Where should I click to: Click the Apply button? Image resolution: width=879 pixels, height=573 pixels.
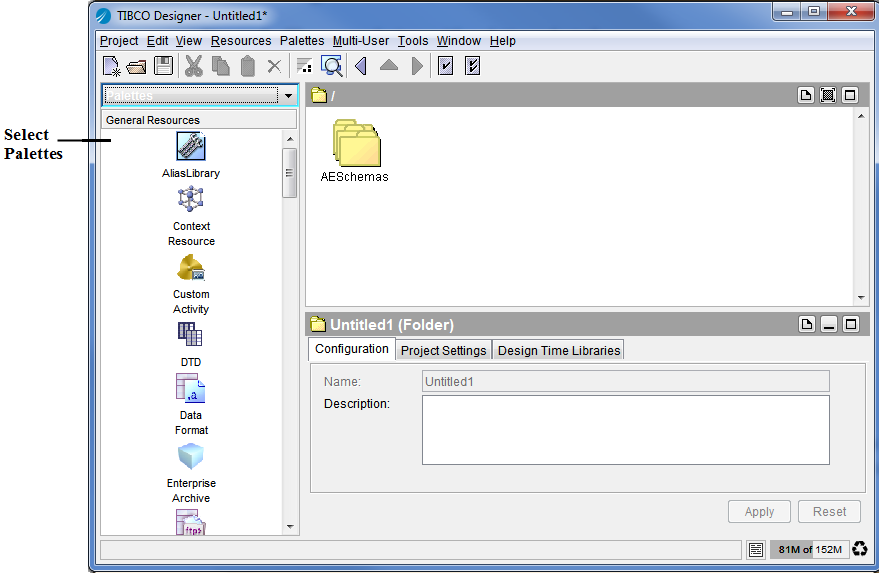pyautogui.click(x=759, y=511)
